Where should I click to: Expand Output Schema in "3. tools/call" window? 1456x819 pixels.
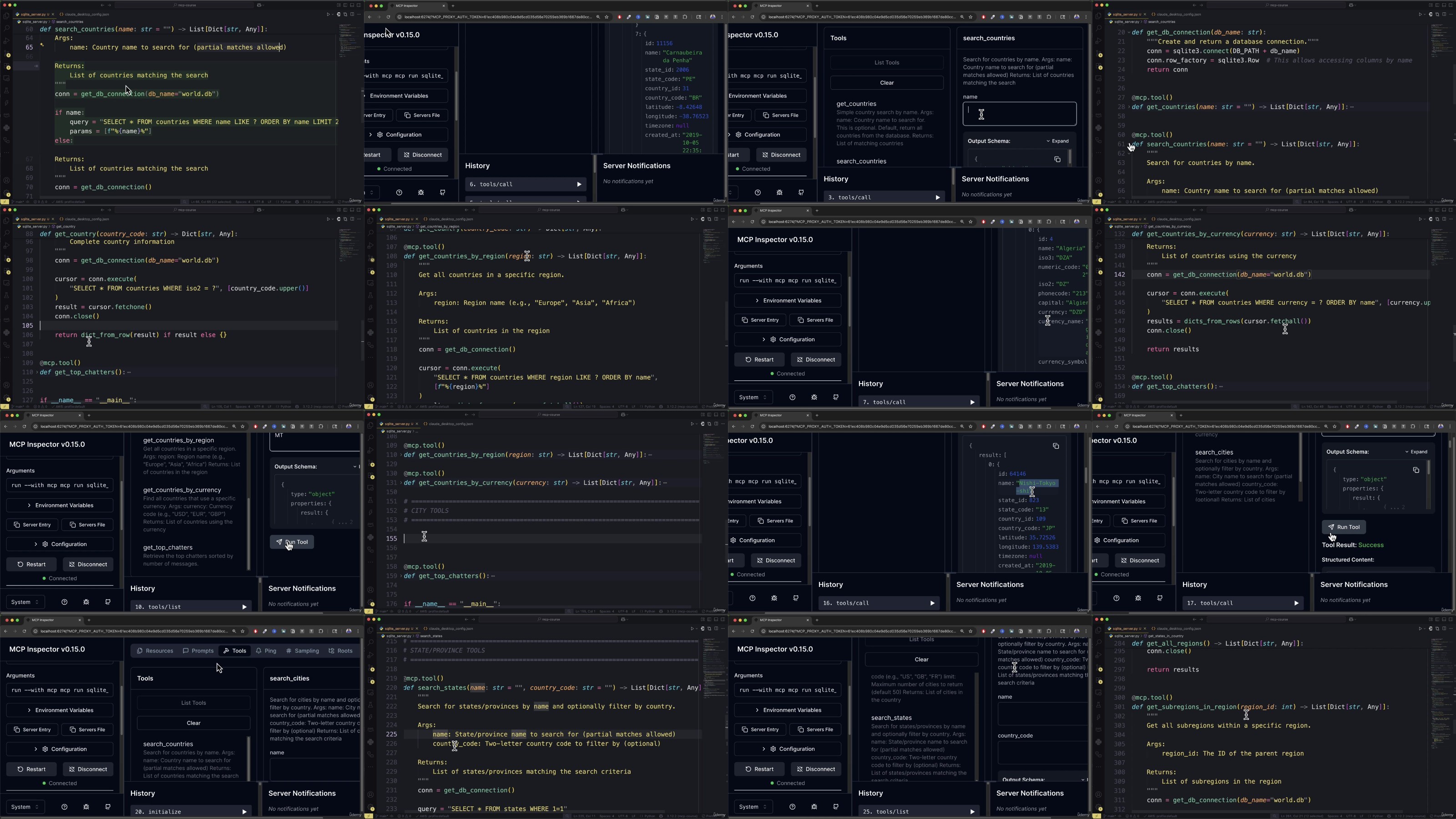pos(1057,141)
